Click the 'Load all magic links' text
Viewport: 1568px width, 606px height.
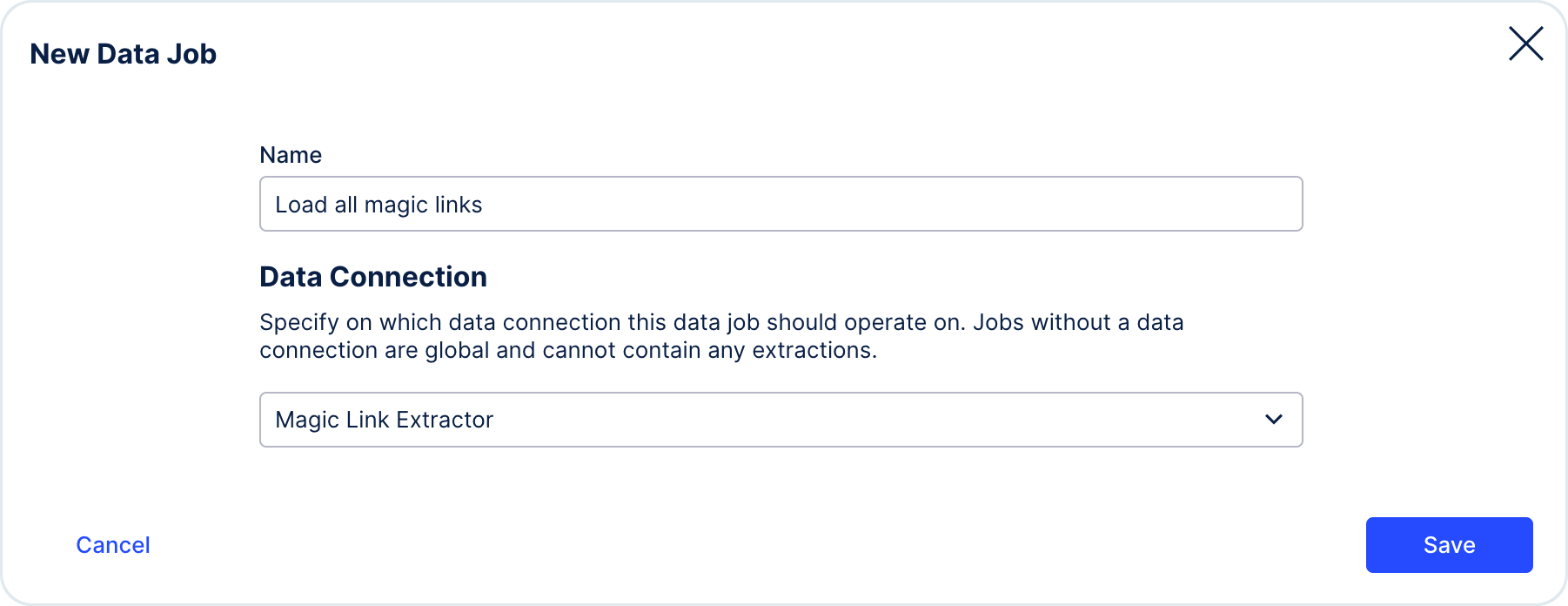pos(379,205)
